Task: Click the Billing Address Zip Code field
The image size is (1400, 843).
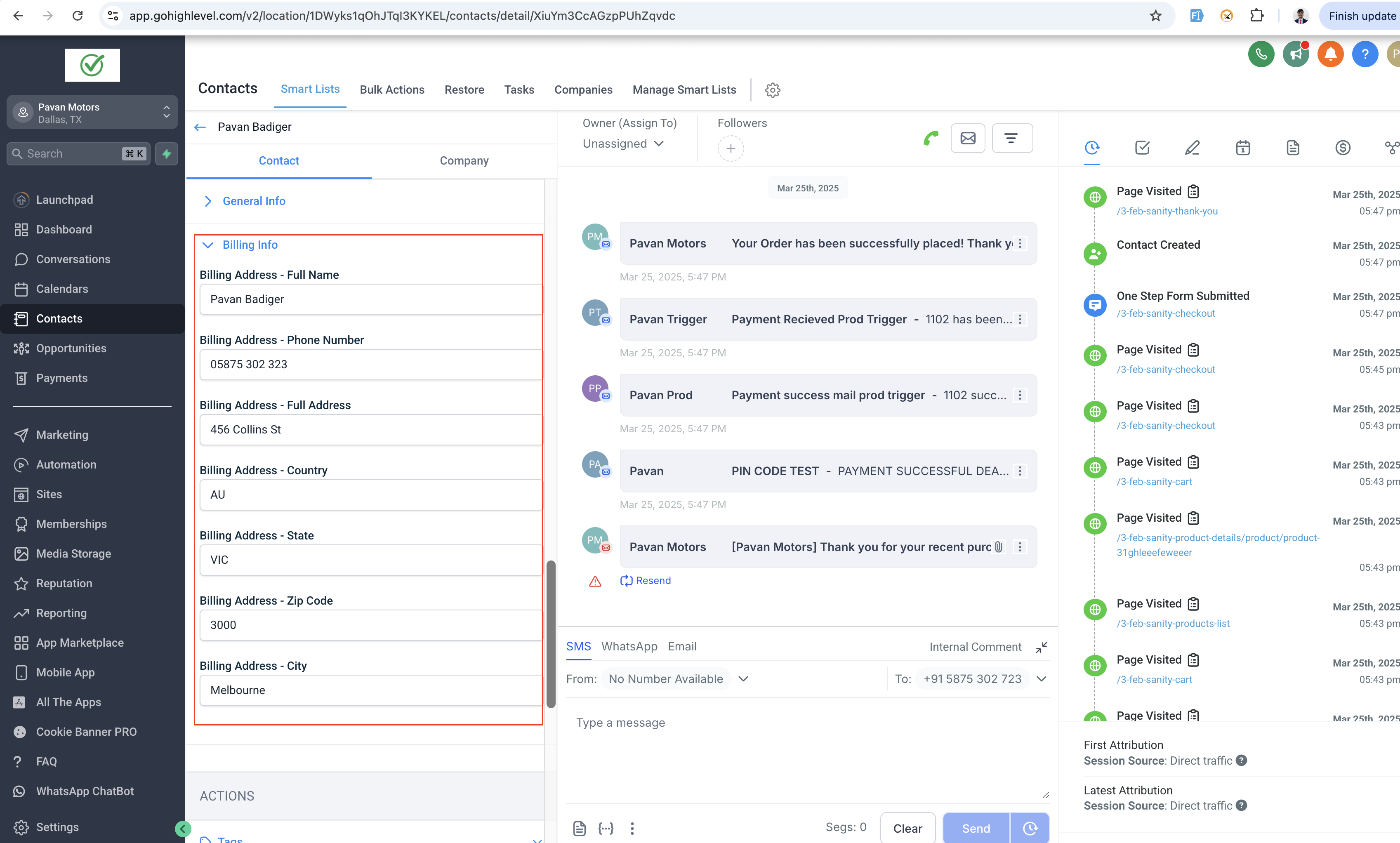Action: [370, 625]
